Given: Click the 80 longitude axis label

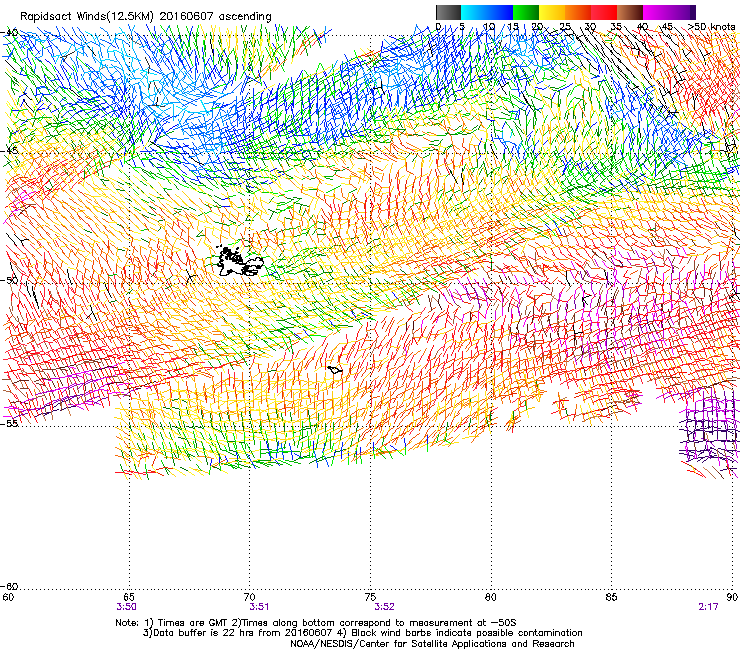Looking at the screenshot, I should 491,597.
